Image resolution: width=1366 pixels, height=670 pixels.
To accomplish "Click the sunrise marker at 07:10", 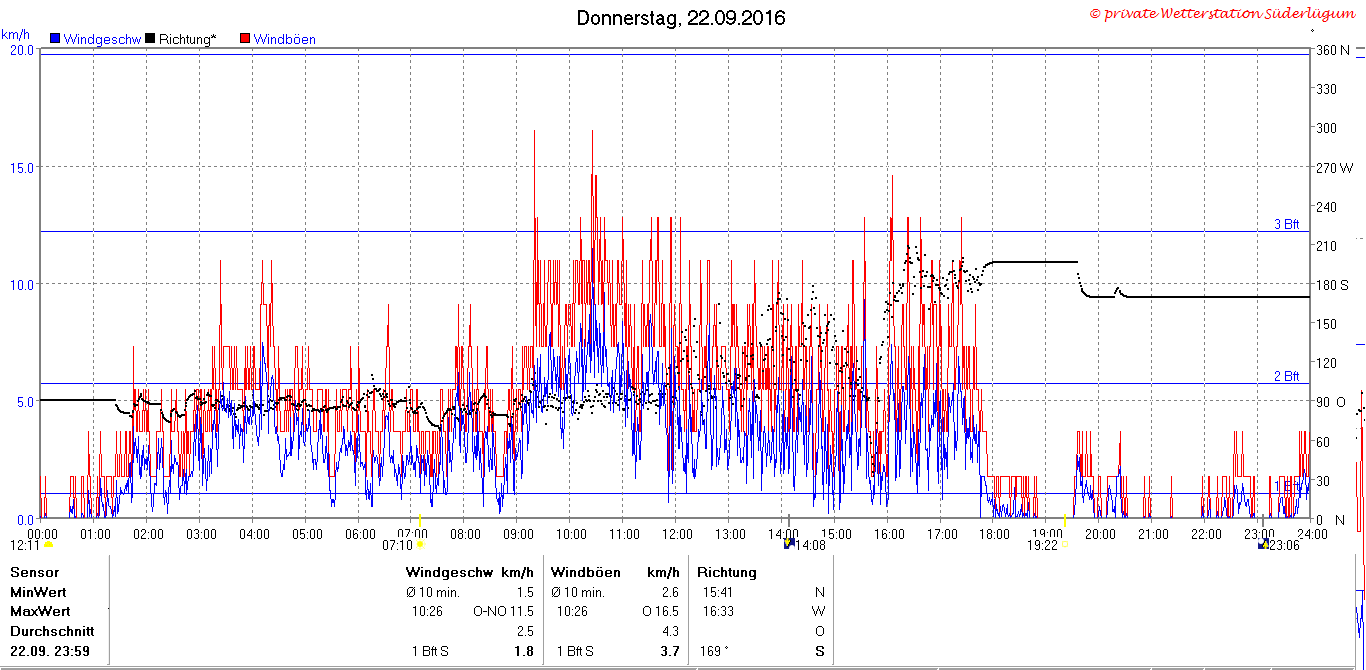I will [x=420, y=545].
